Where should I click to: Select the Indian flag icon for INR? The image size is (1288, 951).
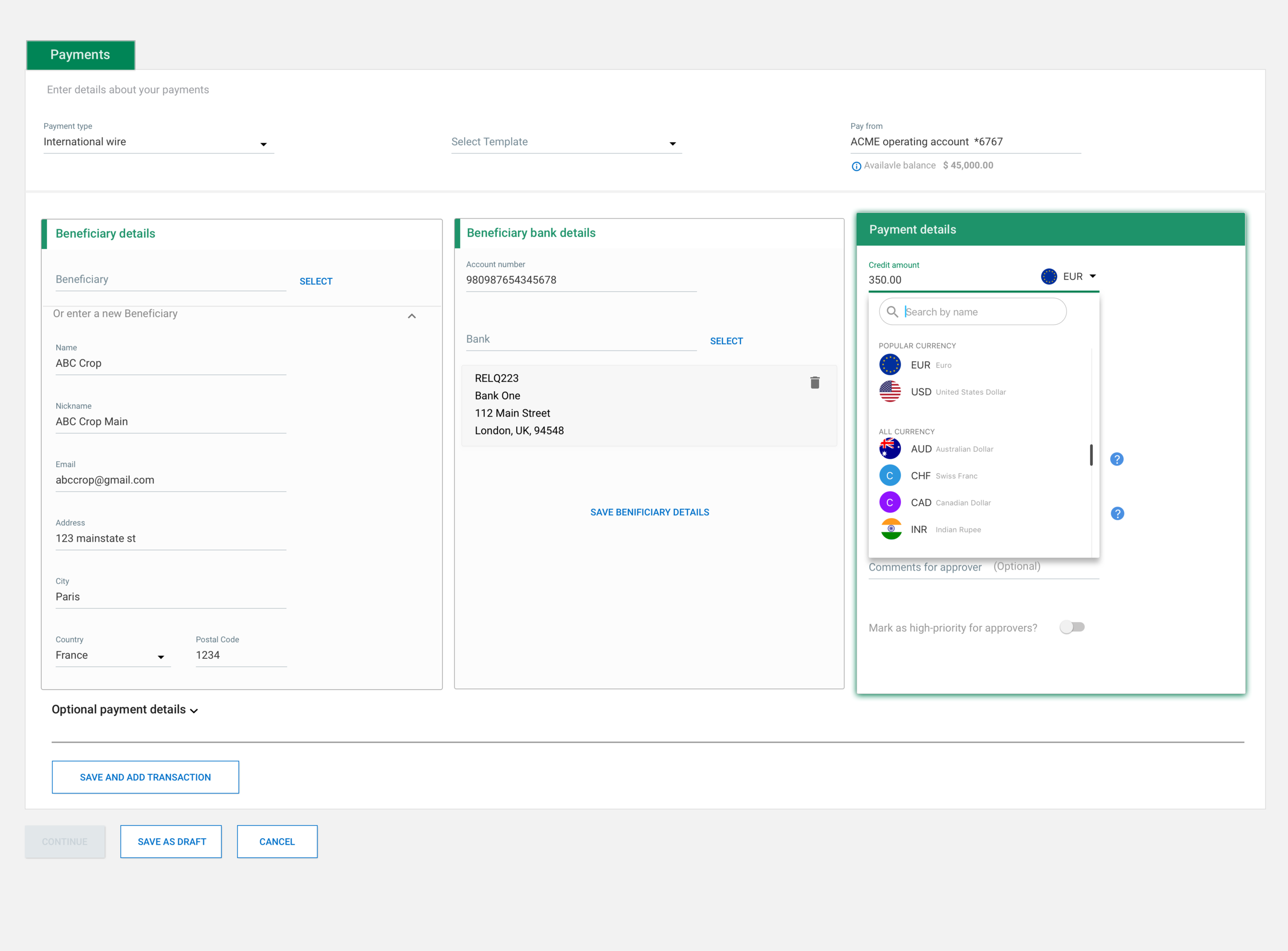(890, 529)
